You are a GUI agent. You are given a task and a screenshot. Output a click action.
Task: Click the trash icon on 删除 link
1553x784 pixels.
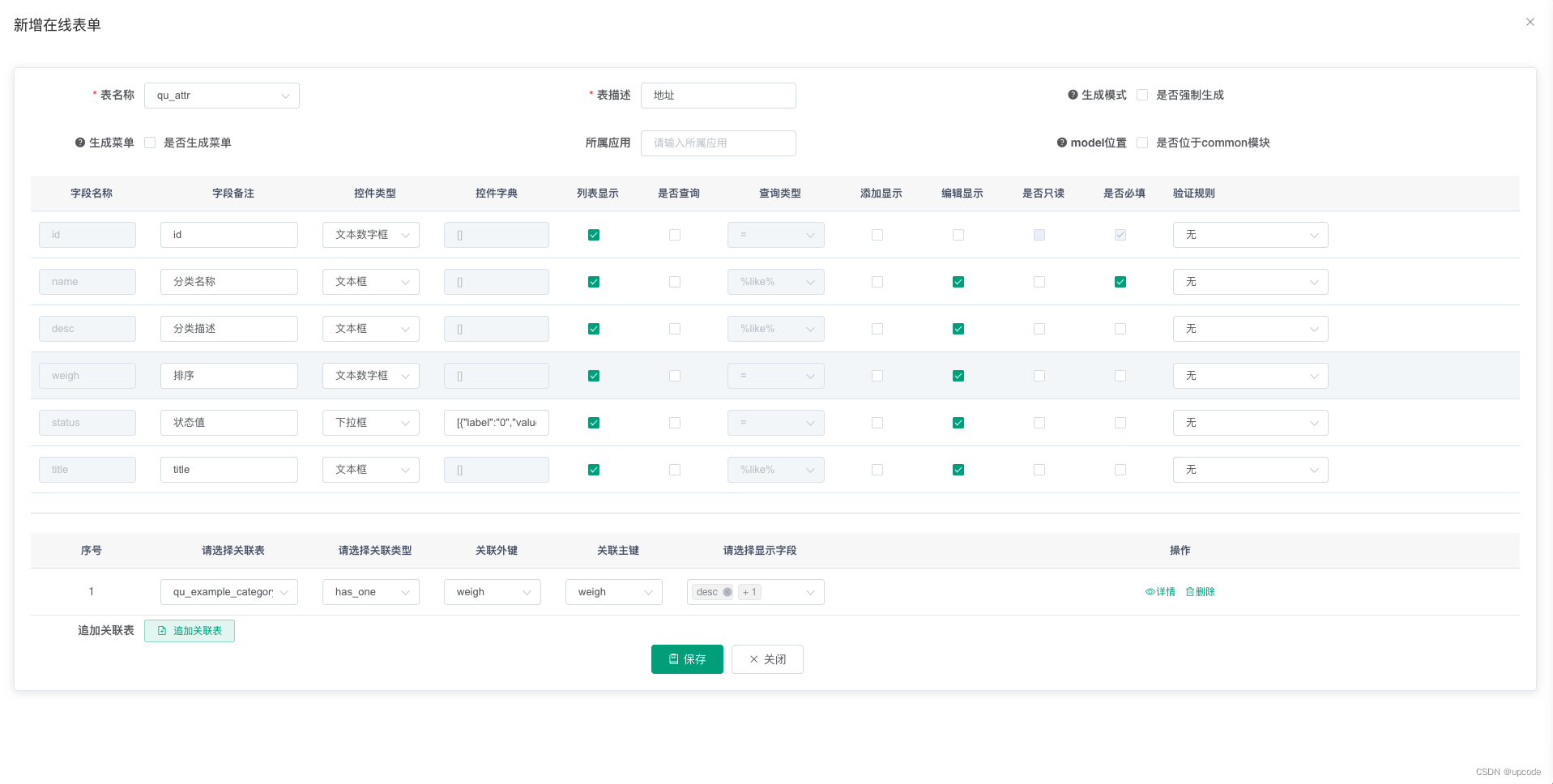(x=1188, y=591)
